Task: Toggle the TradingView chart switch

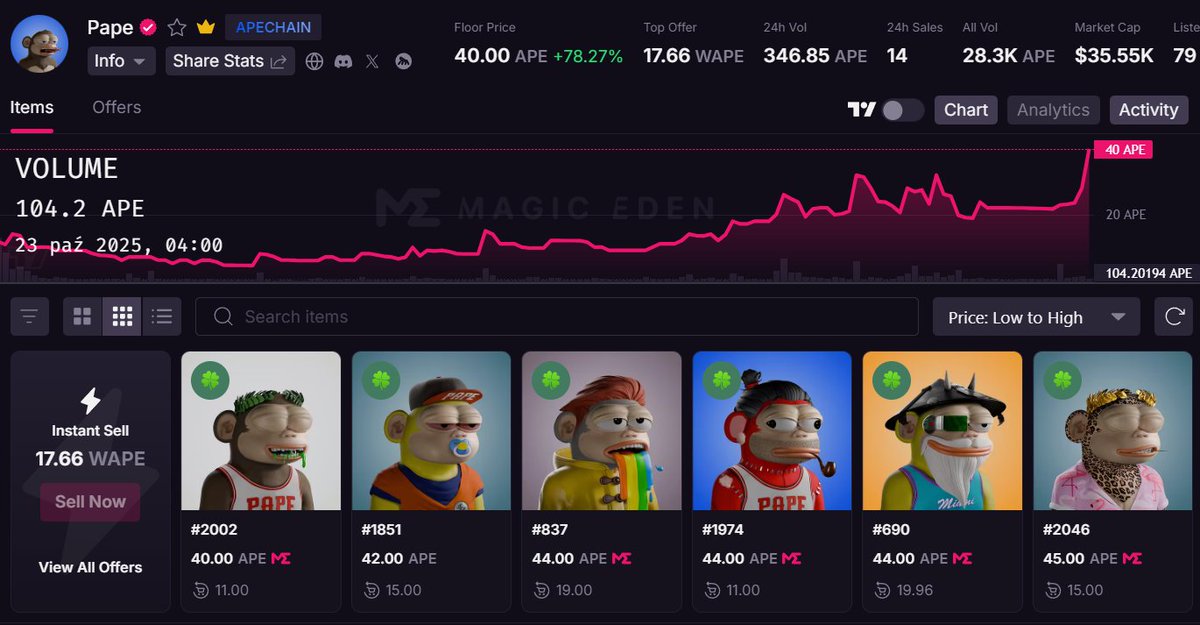Action: point(902,110)
